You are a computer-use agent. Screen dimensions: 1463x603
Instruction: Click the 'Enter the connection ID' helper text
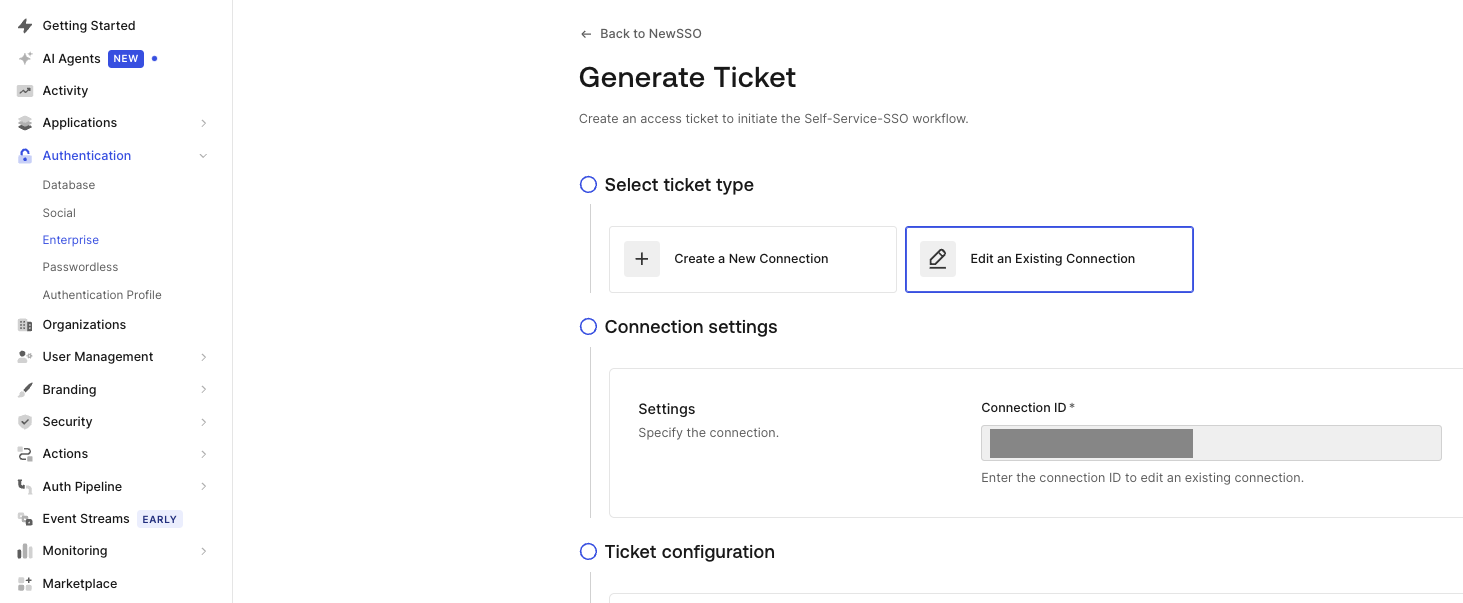coord(1143,478)
